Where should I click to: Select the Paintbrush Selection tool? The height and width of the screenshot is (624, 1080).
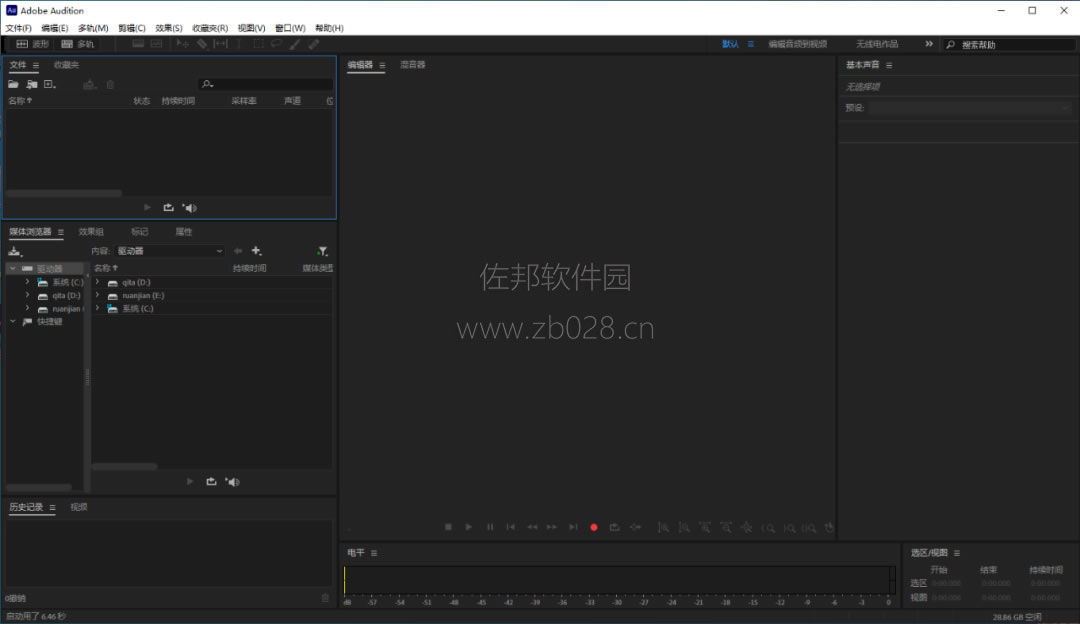[x=295, y=44]
